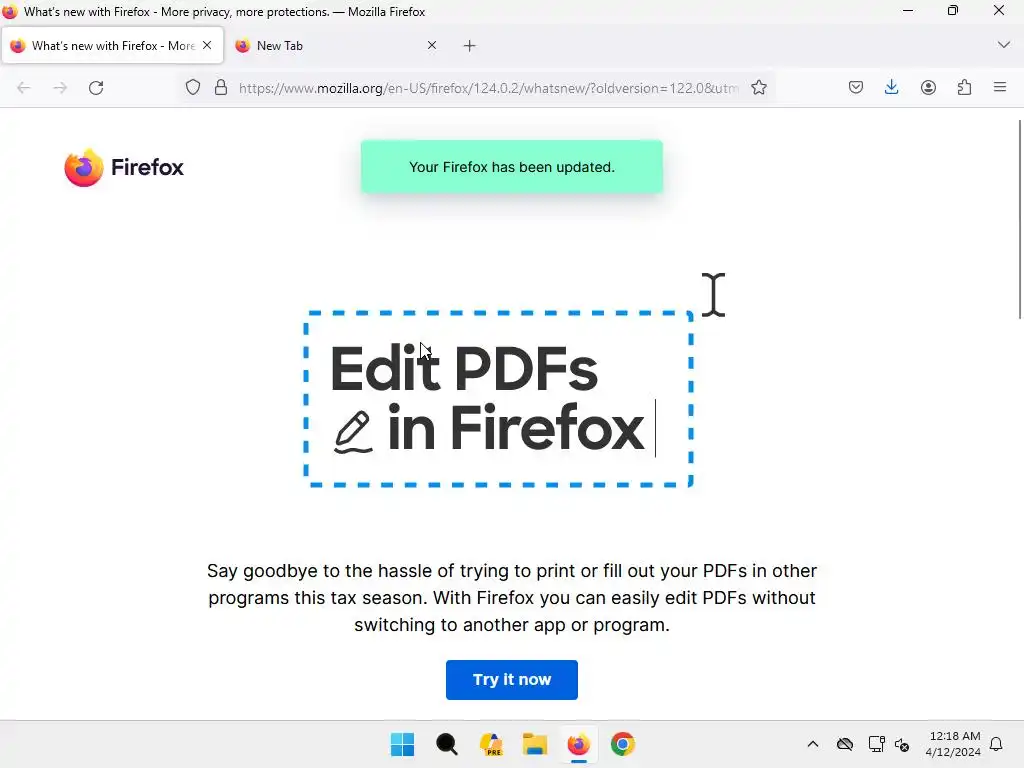Image resolution: width=1024 pixels, height=768 pixels.
Task: Bookmark this page with the star icon
Action: [759, 88]
